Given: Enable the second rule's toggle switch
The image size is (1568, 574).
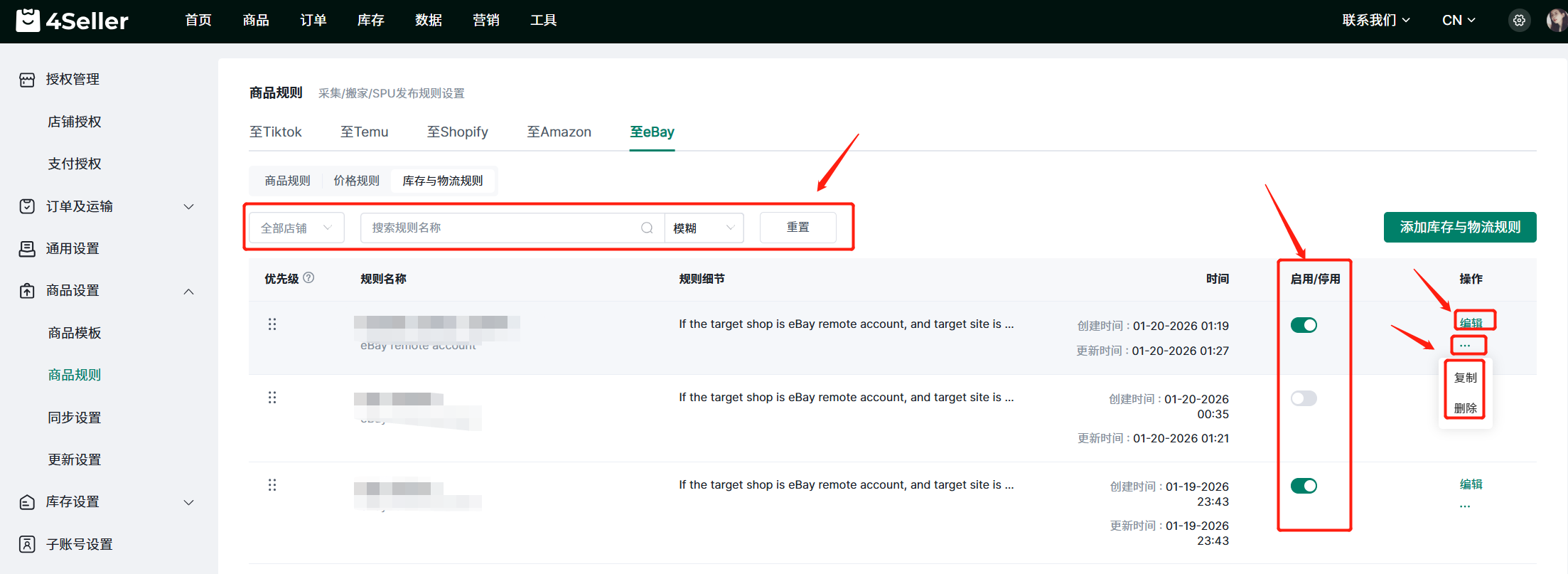Looking at the screenshot, I should (1304, 398).
